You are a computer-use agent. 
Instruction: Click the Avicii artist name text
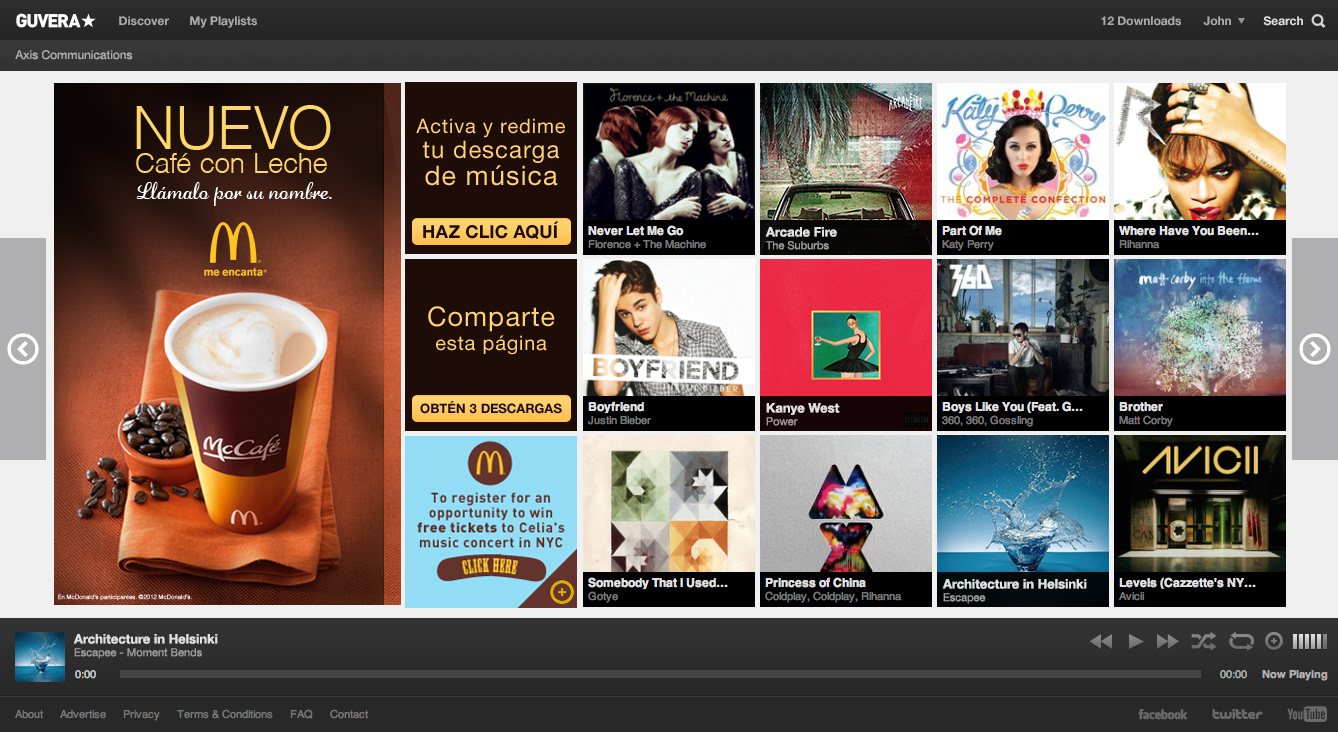click(x=1132, y=597)
